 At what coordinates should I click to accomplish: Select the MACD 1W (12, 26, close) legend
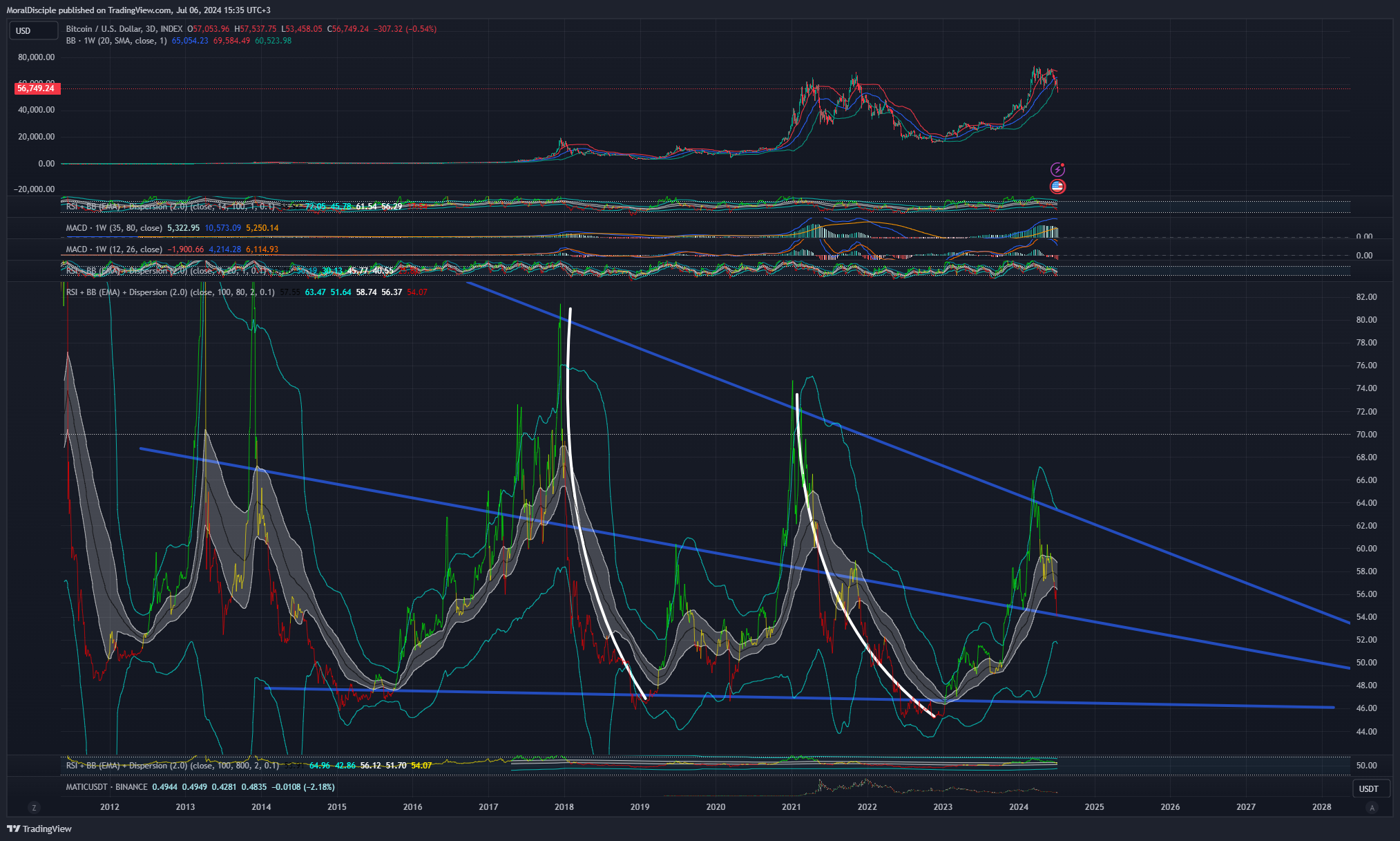pyautogui.click(x=114, y=249)
